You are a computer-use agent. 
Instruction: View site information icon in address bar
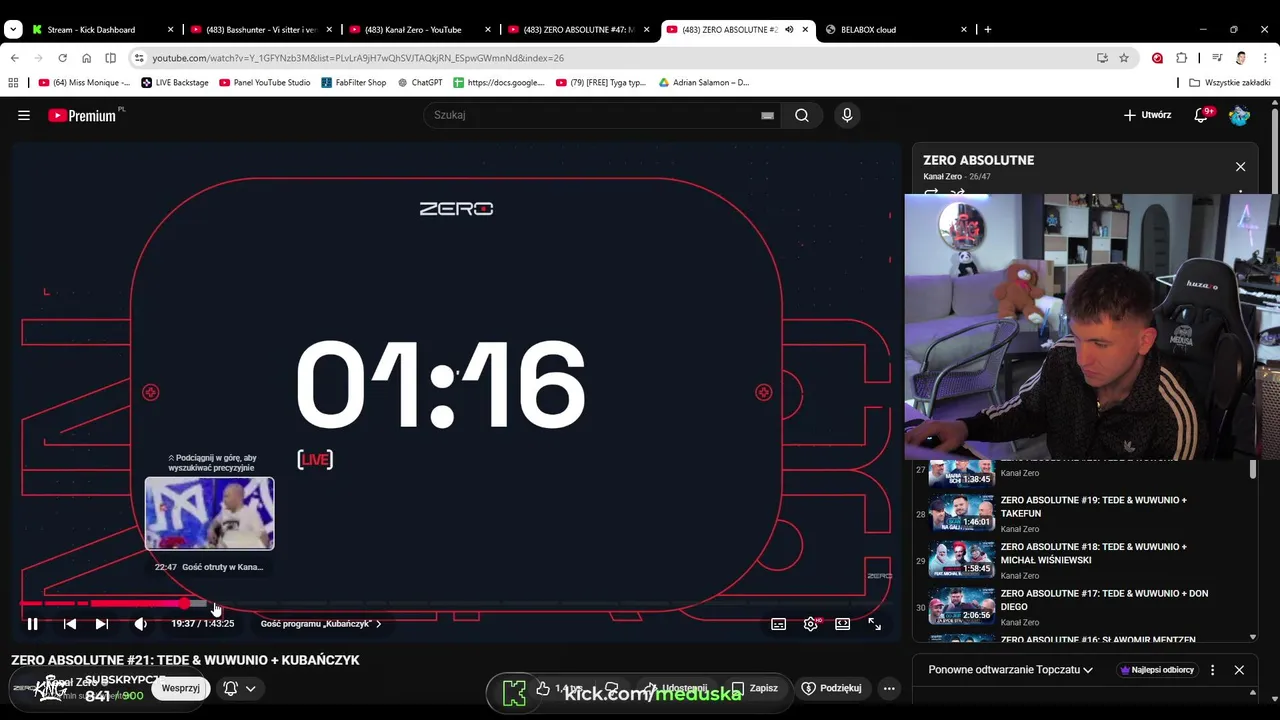[139, 58]
